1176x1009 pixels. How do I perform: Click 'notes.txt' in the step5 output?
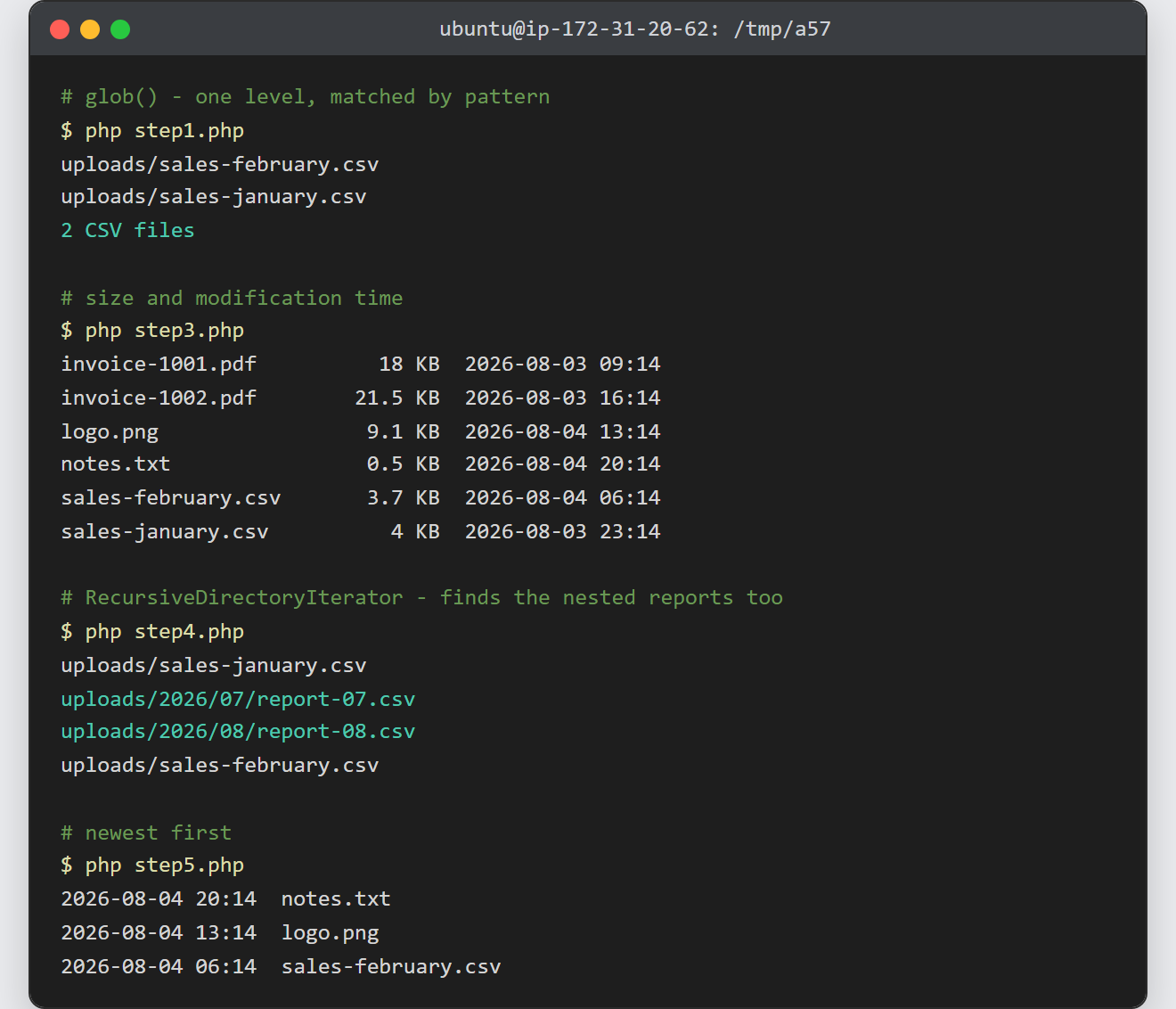(336, 899)
